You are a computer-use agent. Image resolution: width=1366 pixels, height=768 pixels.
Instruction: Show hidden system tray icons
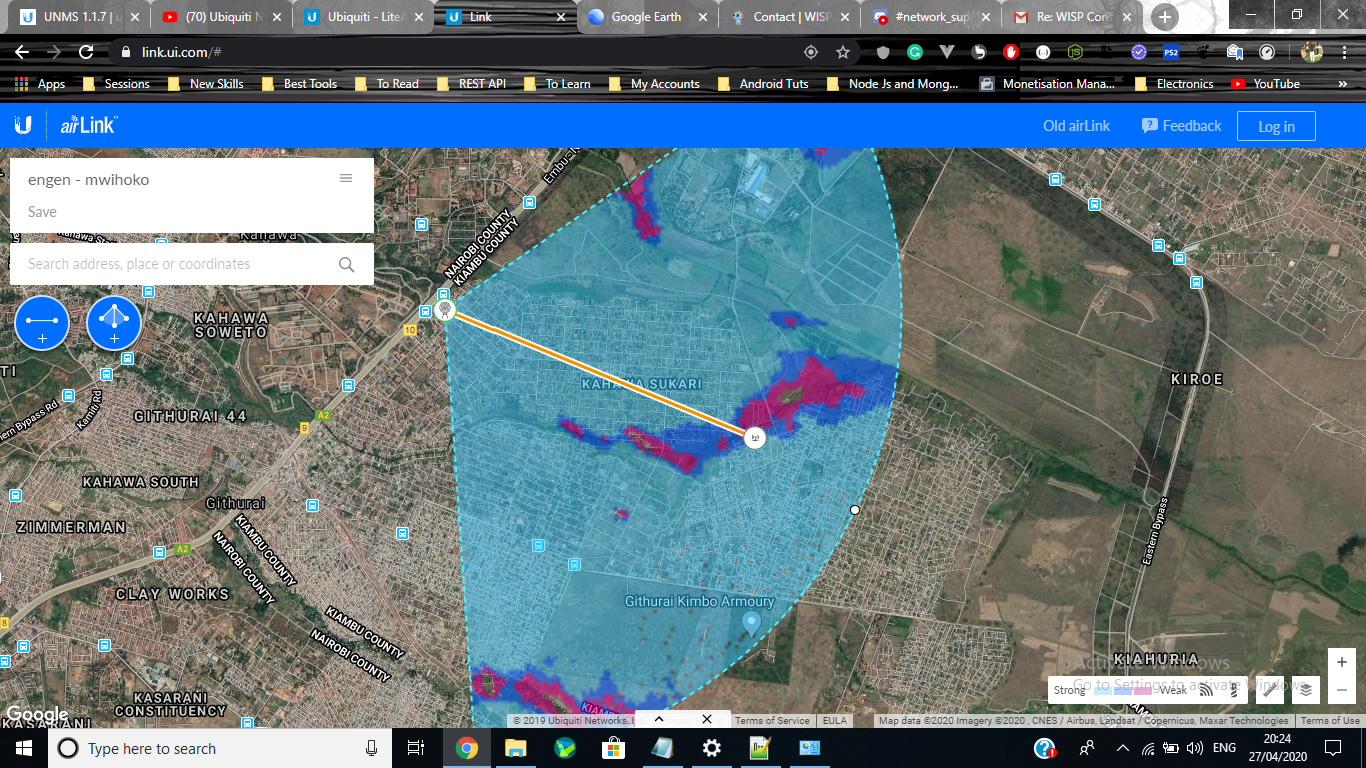coord(1122,748)
